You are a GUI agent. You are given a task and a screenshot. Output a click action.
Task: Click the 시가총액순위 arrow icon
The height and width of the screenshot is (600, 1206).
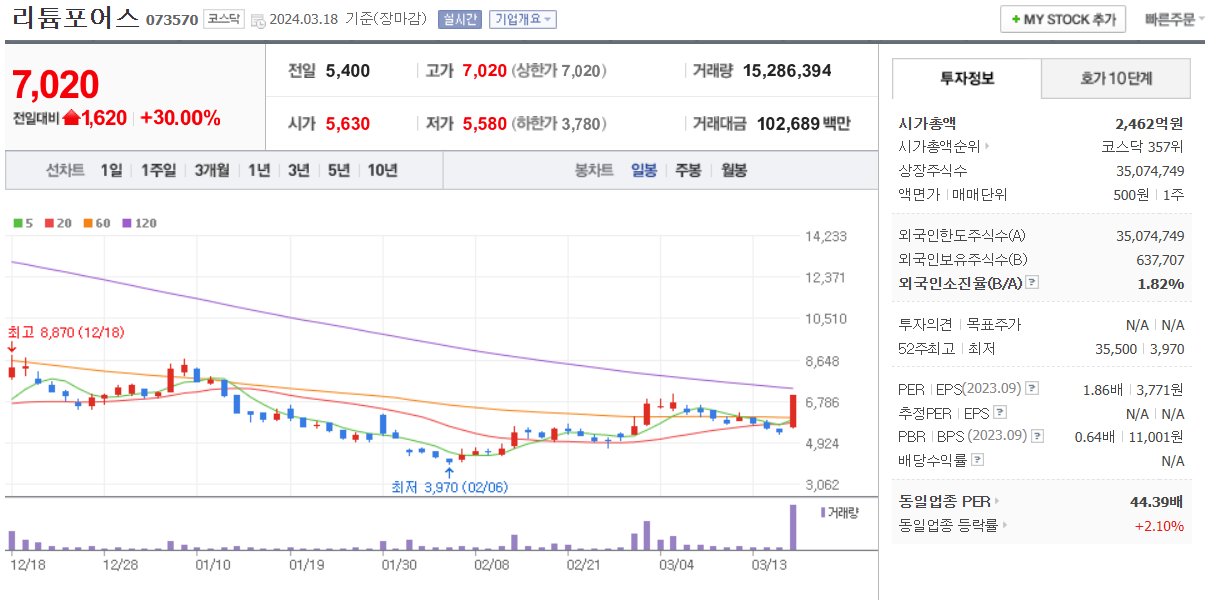(x=987, y=147)
